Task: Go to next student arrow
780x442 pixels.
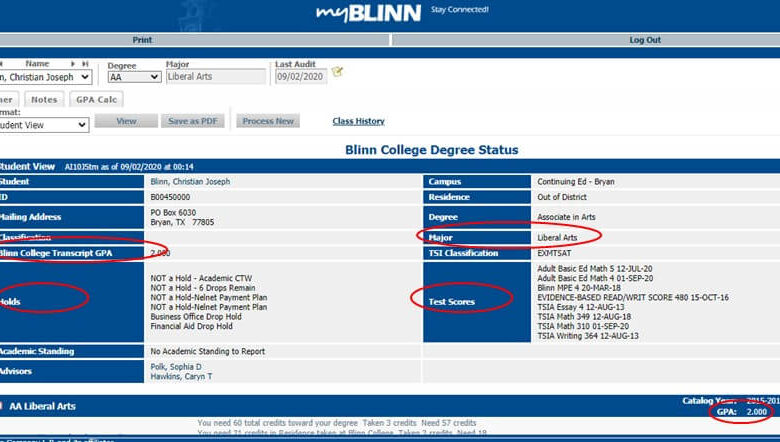Action: click(73, 64)
